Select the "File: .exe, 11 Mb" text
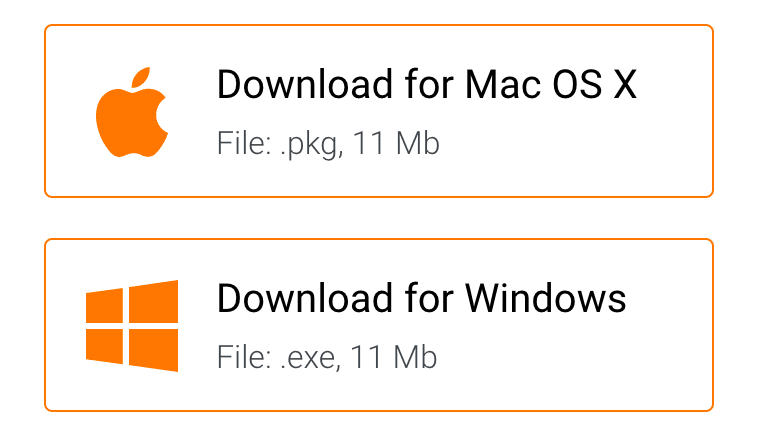 click(327, 357)
